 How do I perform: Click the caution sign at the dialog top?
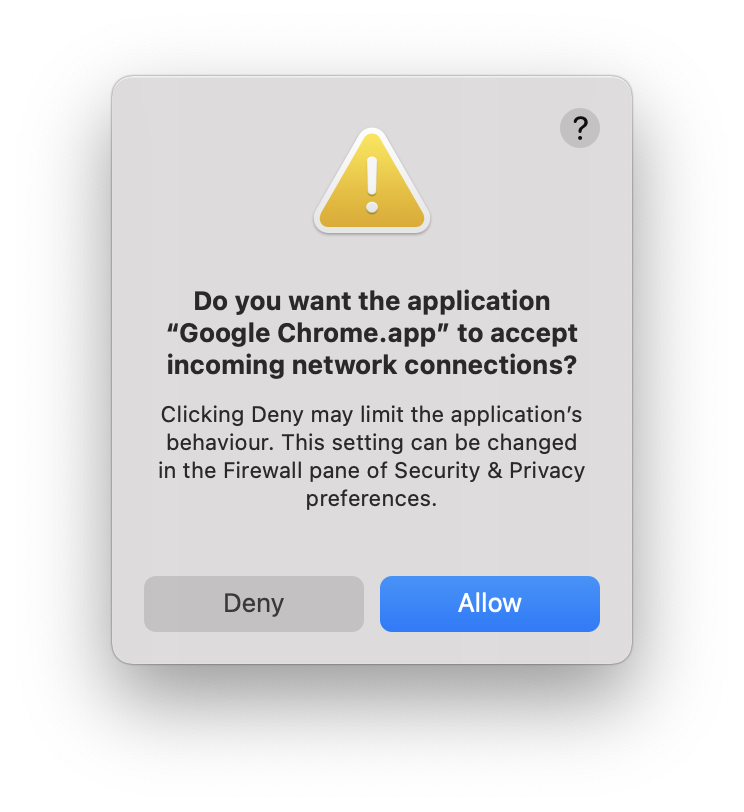pyautogui.click(x=372, y=181)
